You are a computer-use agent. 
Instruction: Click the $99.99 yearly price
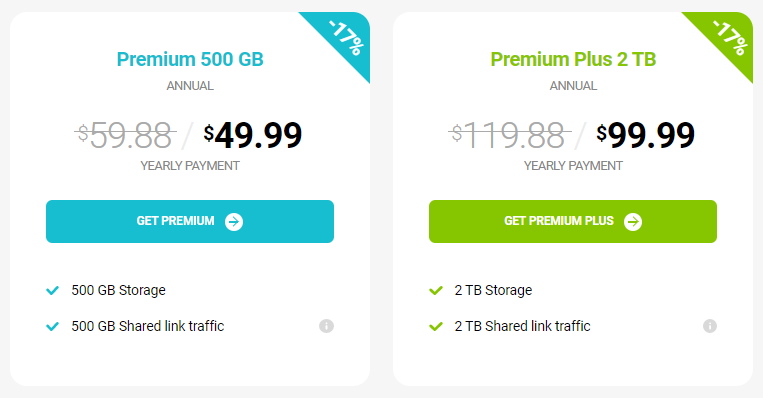[x=646, y=135]
